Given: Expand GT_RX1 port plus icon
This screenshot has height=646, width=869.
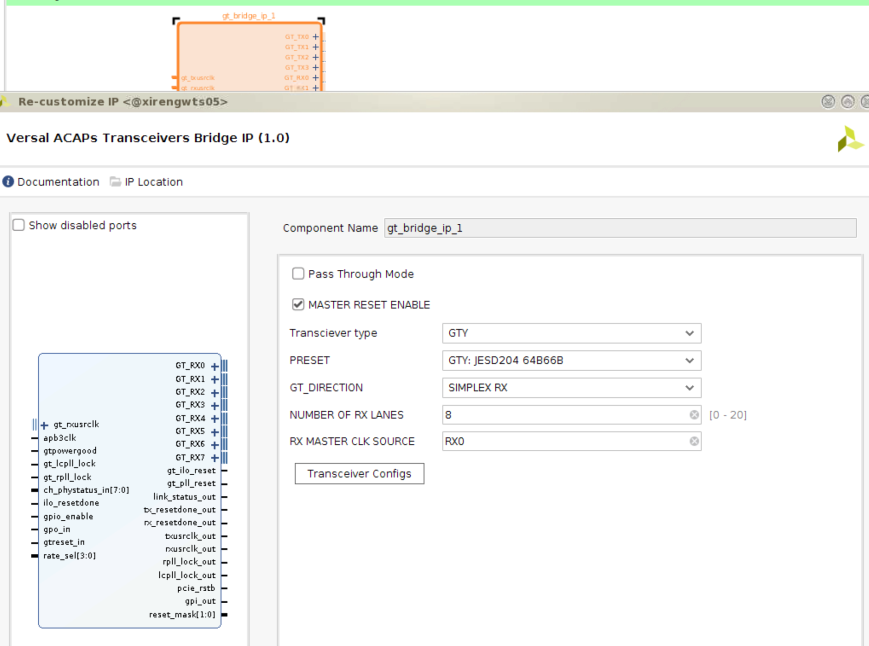Looking at the screenshot, I should click(x=214, y=379).
